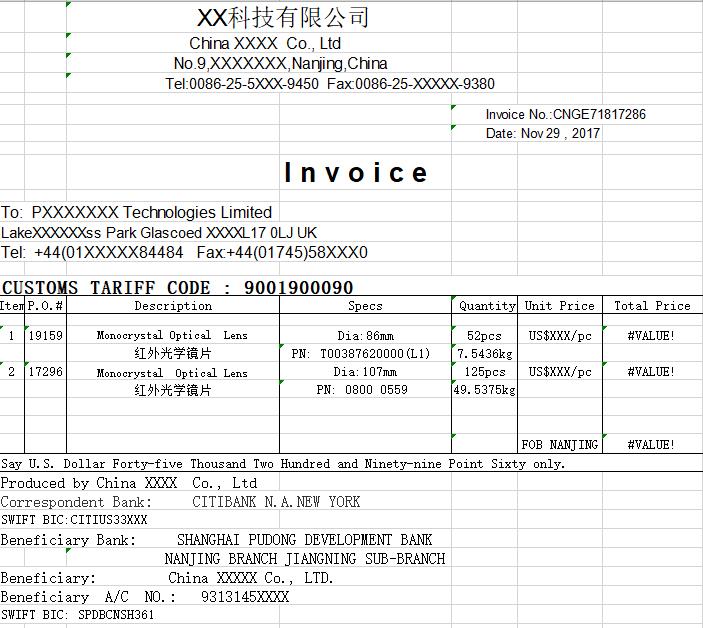Select the 'Description' column header
The height and width of the screenshot is (628, 703).
[x=173, y=306]
